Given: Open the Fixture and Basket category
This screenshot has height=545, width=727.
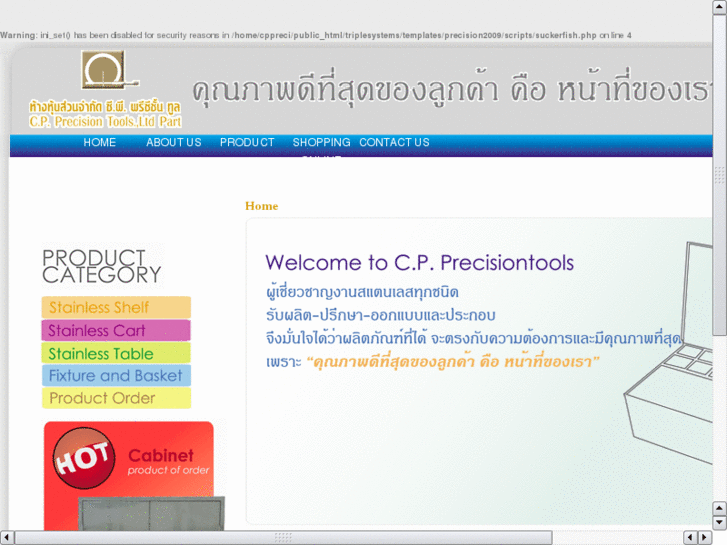Looking at the screenshot, I should coord(116,375).
